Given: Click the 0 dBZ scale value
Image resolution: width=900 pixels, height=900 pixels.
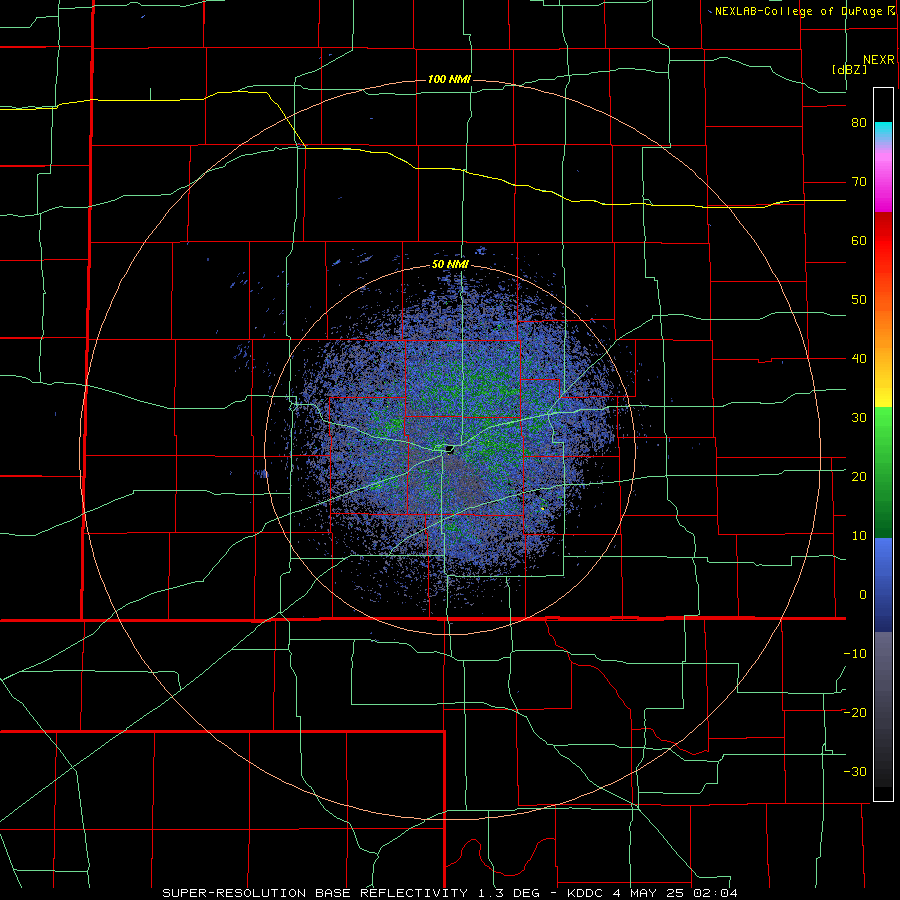Looking at the screenshot, I should pyautogui.click(x=863, y=595).
